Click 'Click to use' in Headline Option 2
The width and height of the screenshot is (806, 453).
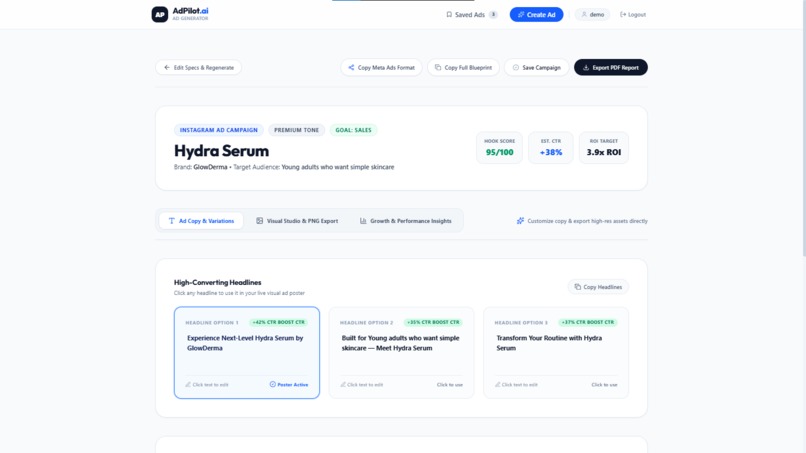click(450, 385)
